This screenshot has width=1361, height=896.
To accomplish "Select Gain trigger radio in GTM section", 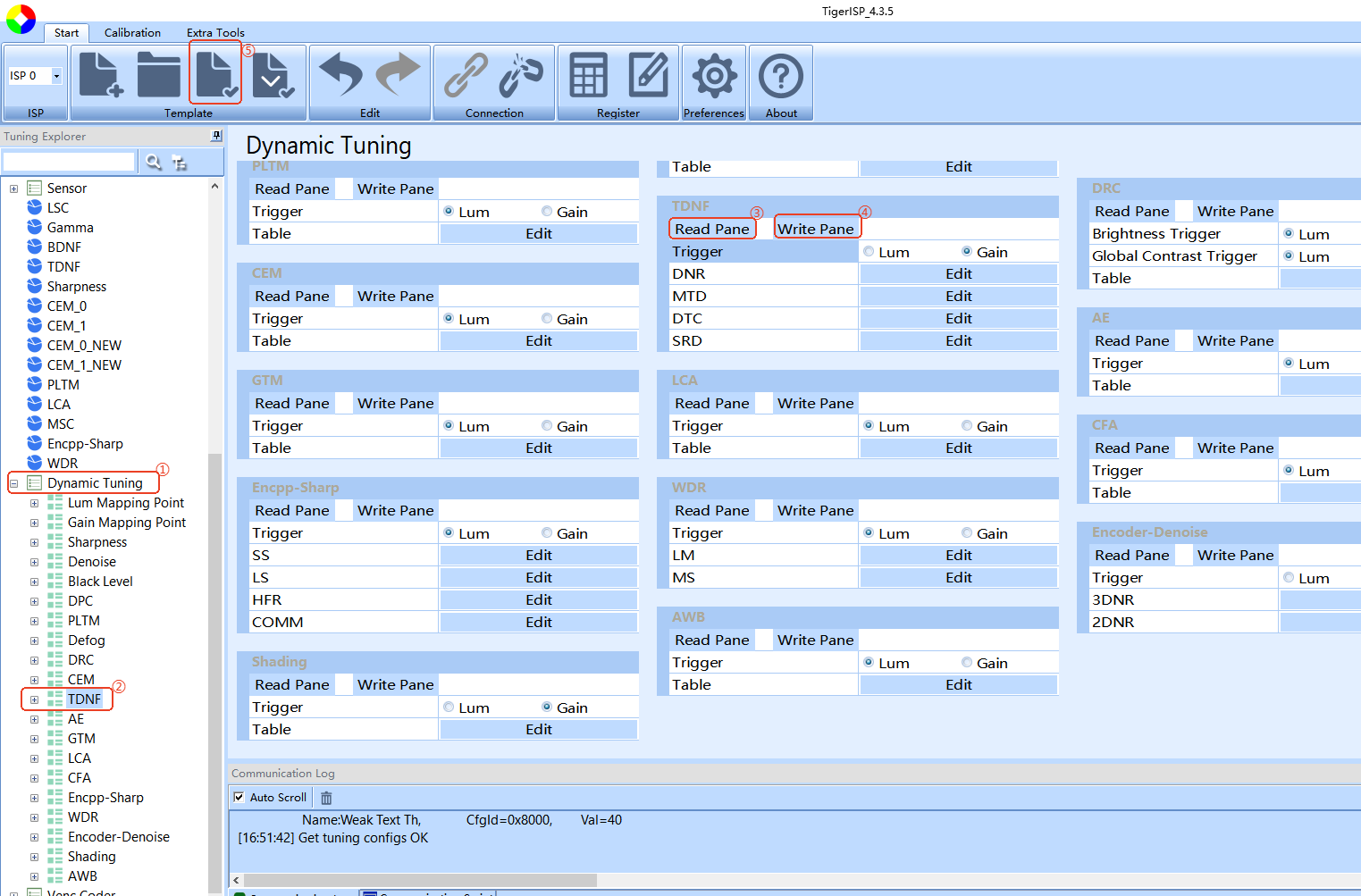I will pos(547,426).
